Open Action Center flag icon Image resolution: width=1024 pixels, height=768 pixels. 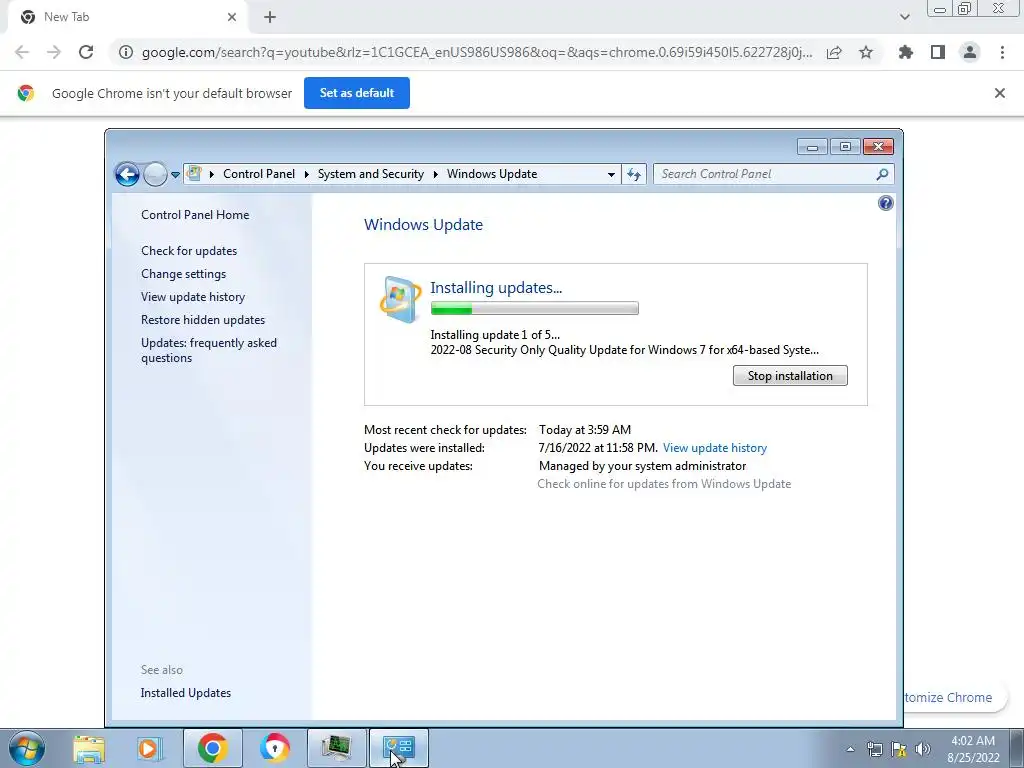899,749
